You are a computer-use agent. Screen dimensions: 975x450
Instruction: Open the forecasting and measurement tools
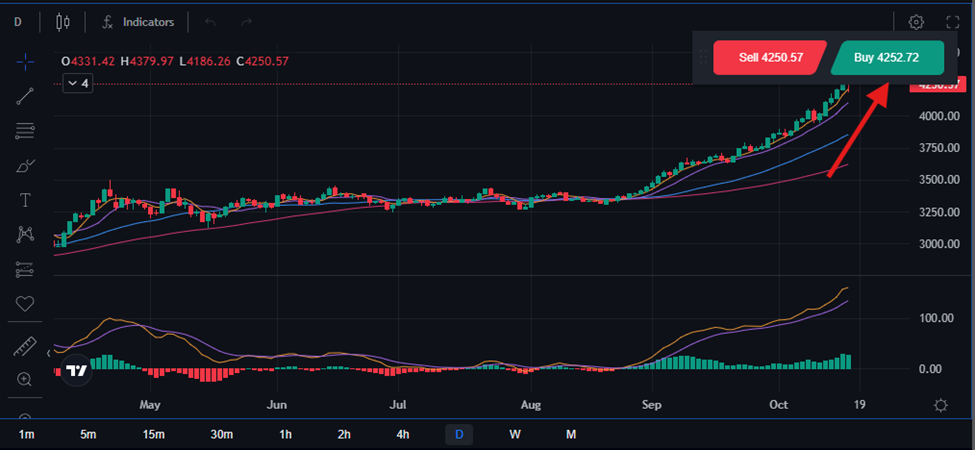(25, 269)
